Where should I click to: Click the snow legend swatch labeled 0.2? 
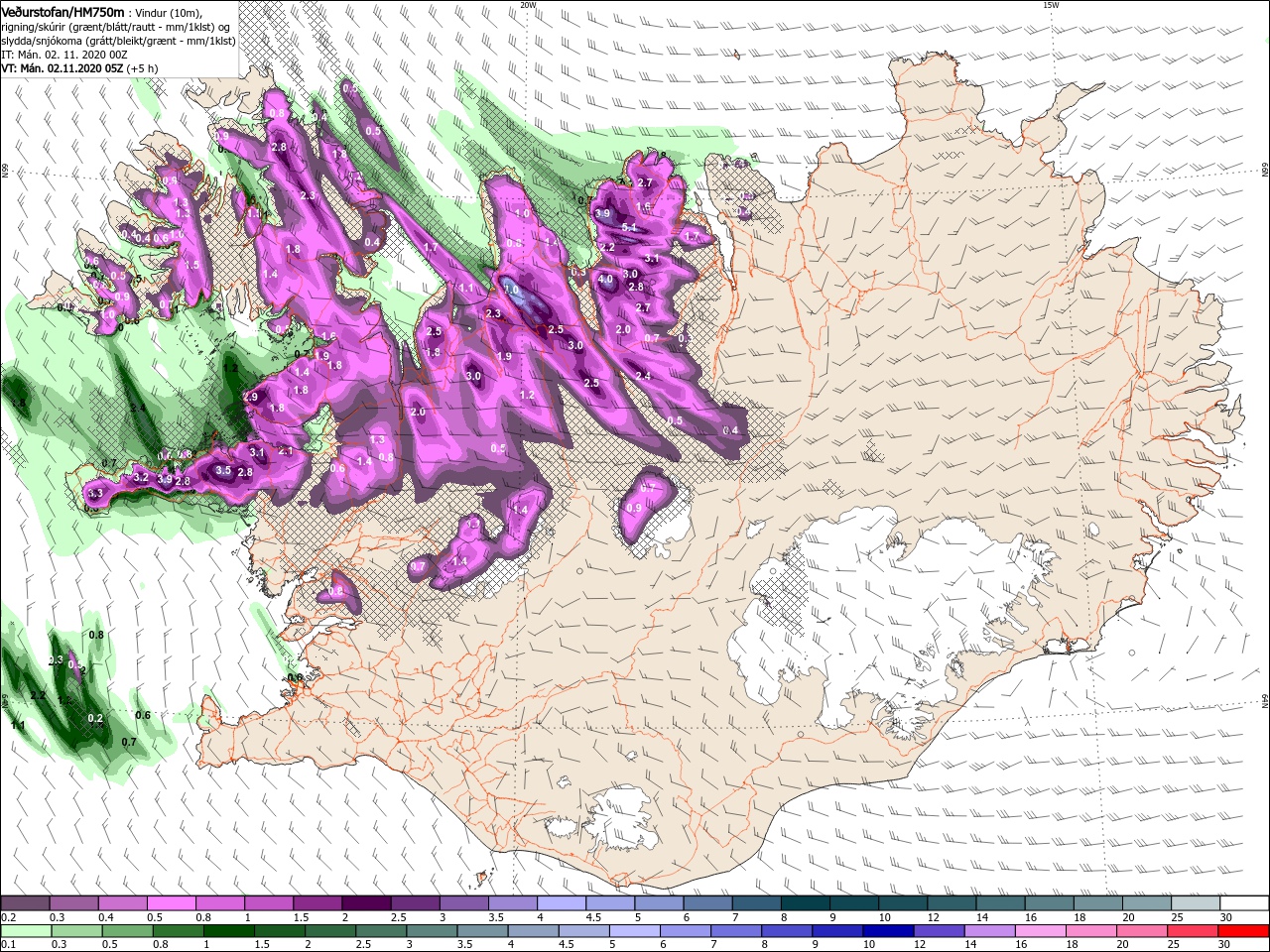coord(26,903)
